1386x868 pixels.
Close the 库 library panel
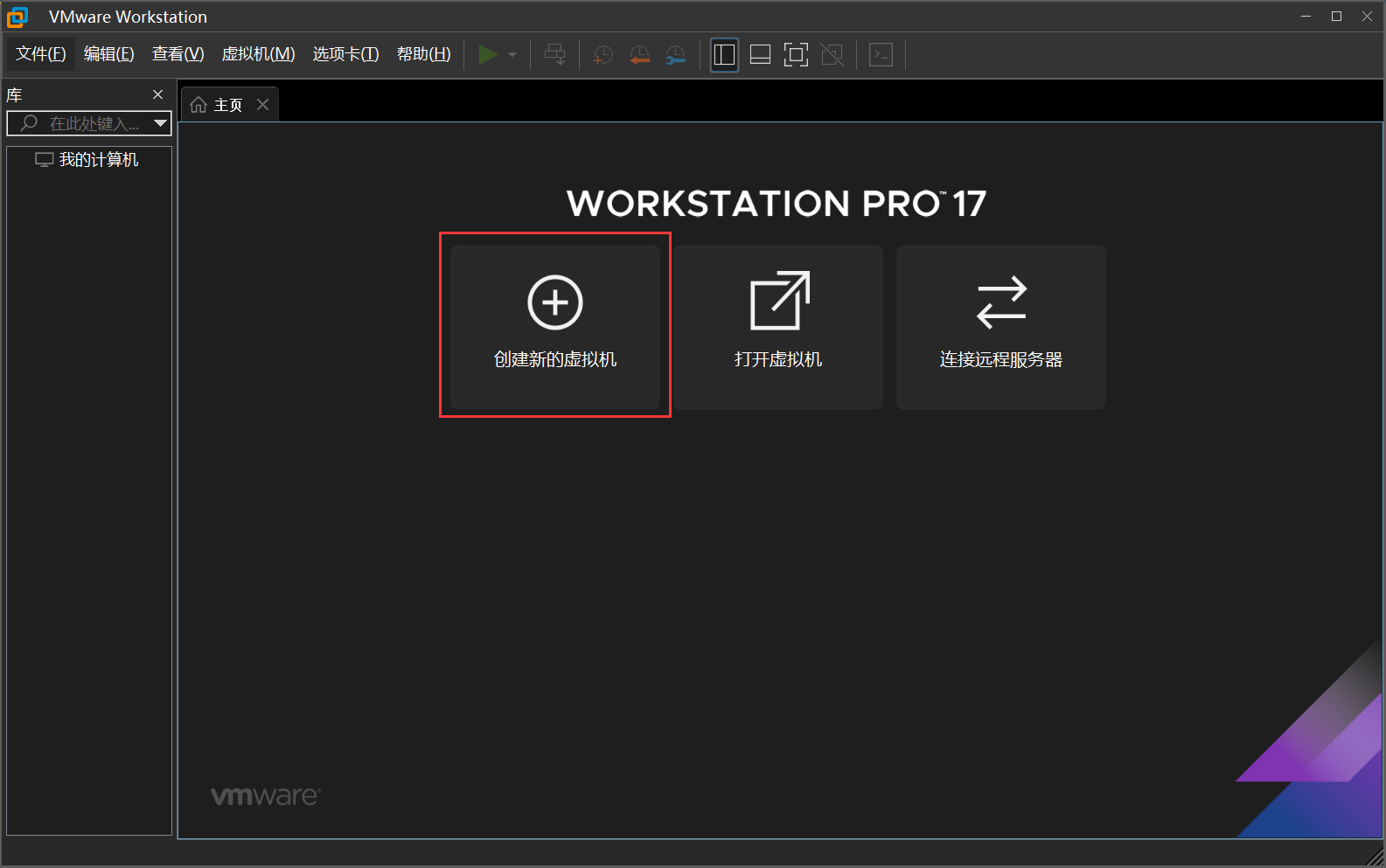point(158,94)
